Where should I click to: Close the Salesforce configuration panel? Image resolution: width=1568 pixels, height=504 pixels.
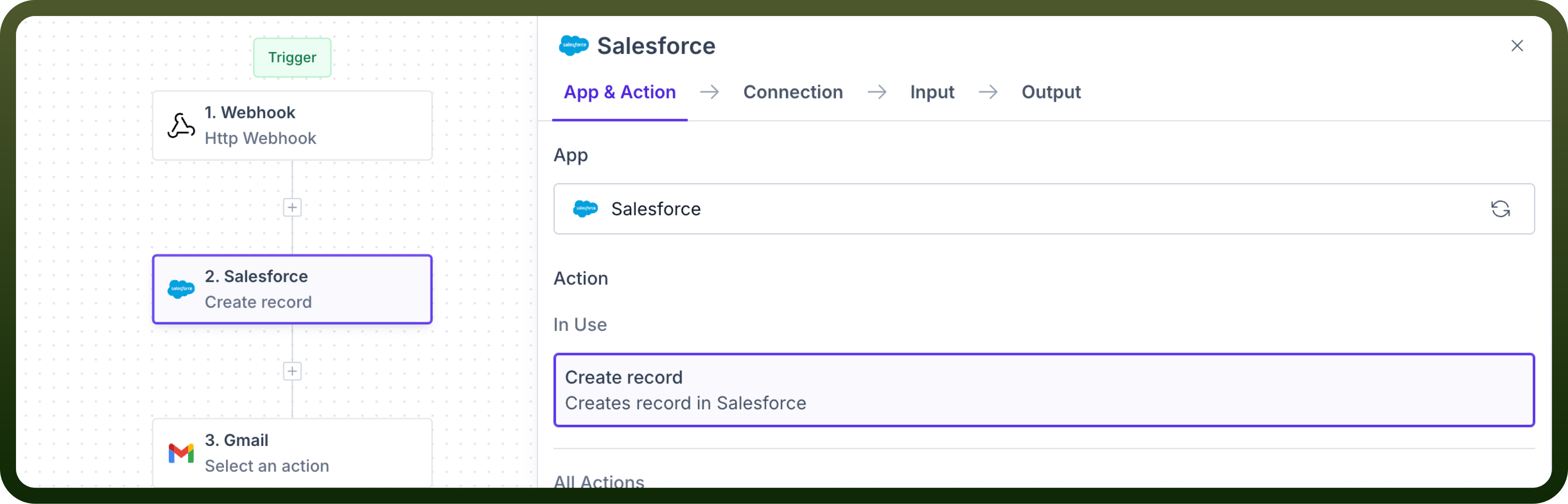point(1517,46)
